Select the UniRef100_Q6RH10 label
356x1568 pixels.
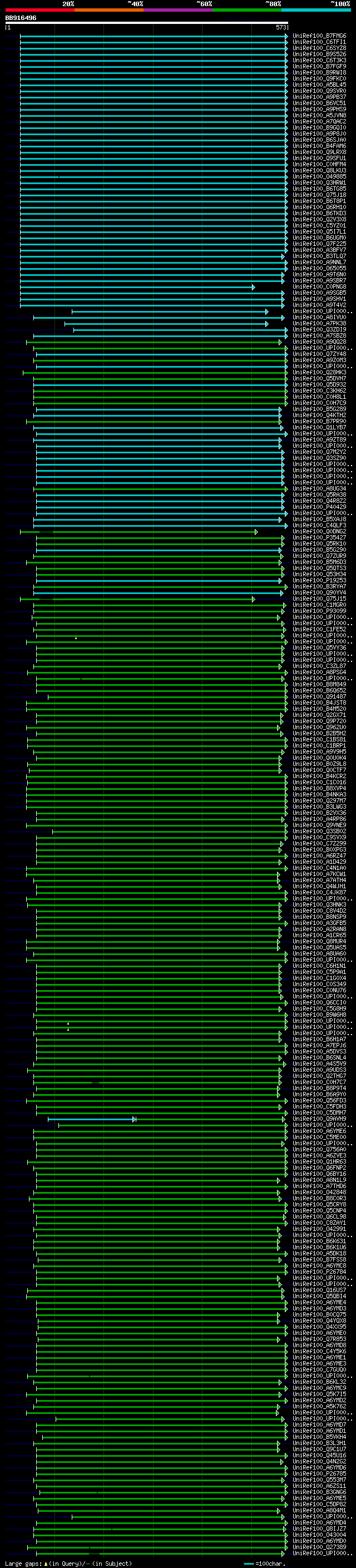click(x=319, y=207)
